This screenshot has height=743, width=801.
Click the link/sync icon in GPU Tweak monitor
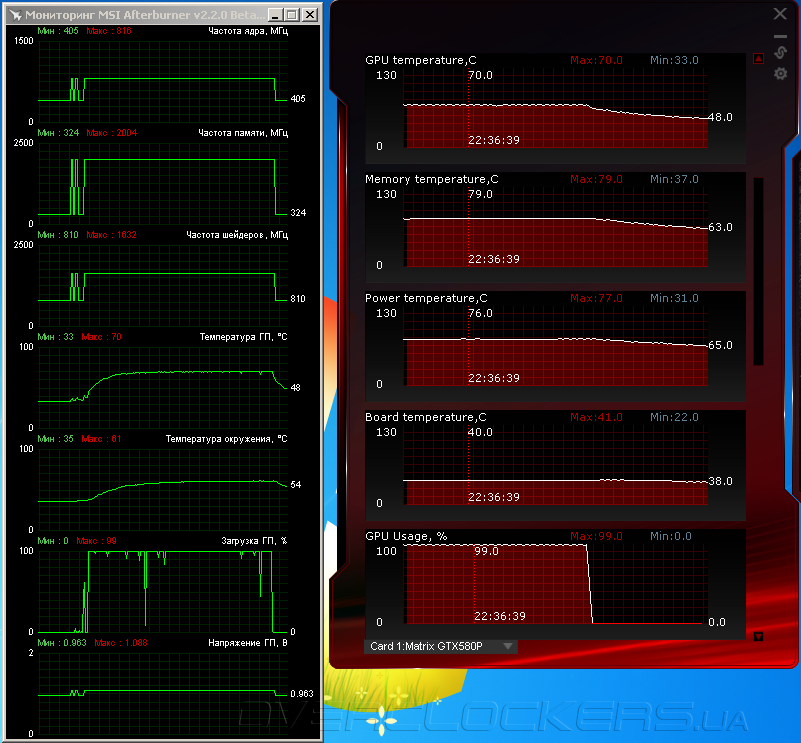tap(780, 52)
